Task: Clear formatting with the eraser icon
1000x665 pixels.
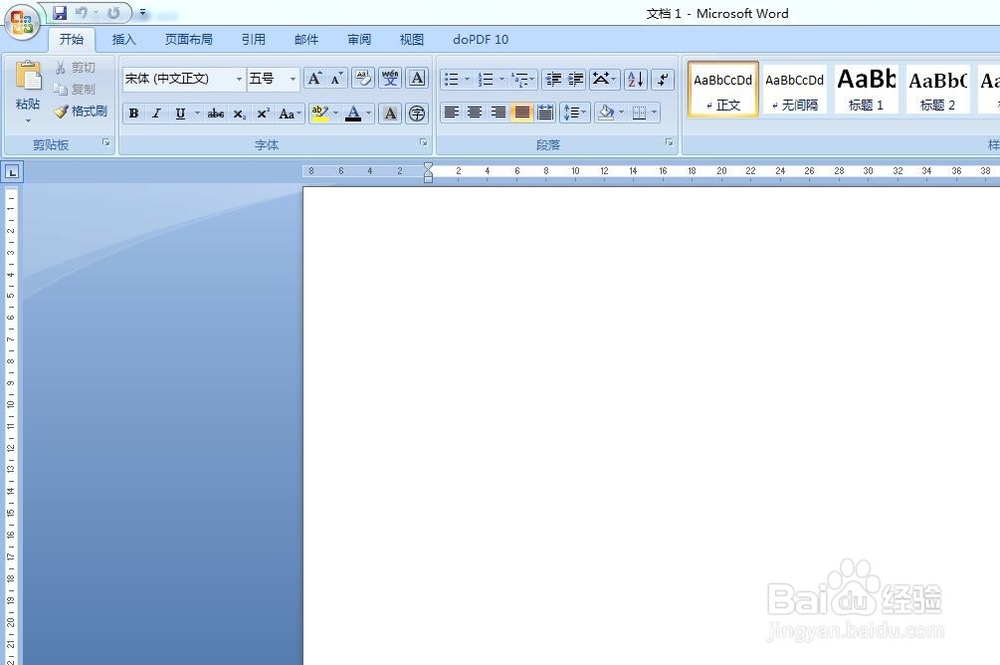Action: pos(363,78)
